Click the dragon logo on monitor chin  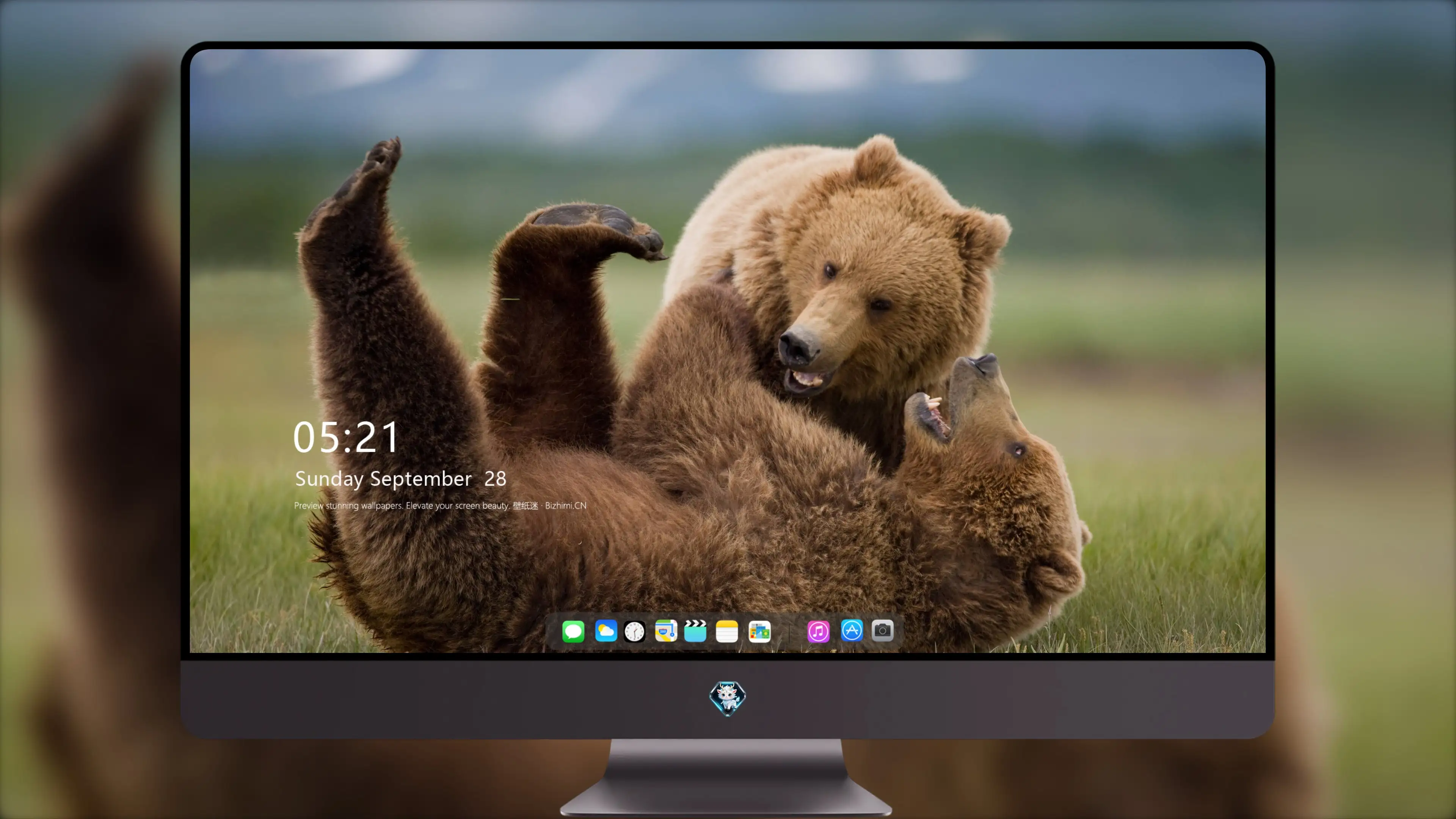728,698
